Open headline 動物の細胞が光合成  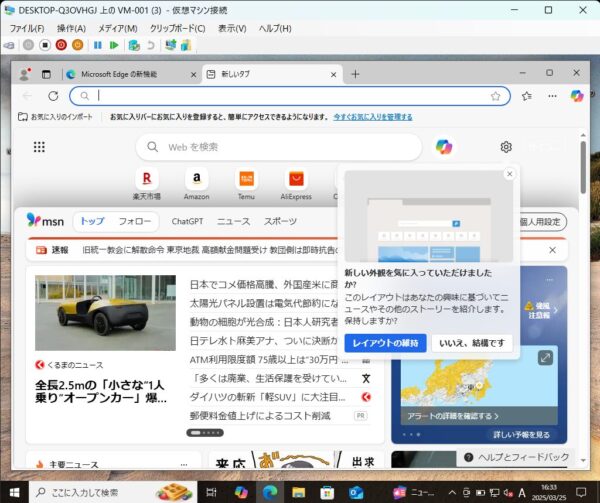coord(264,322)
